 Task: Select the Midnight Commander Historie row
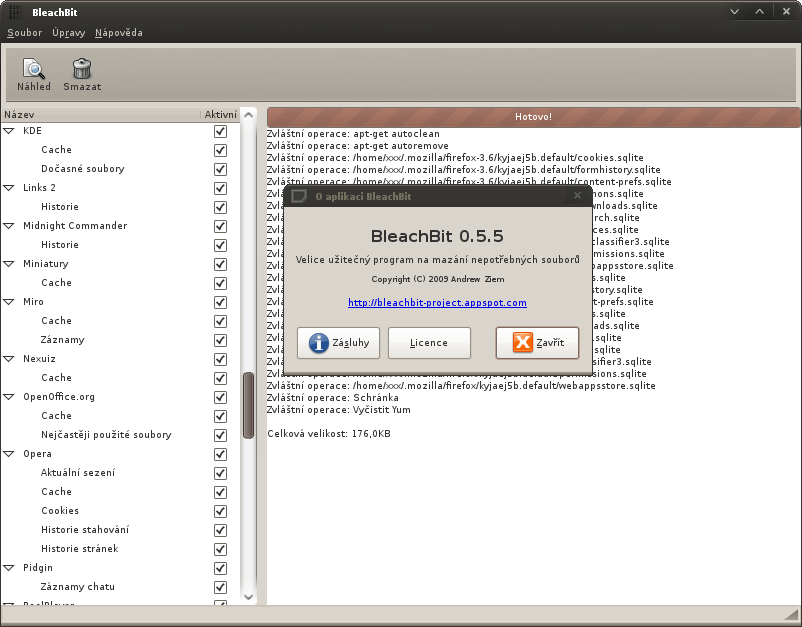(x=120, y=245)
